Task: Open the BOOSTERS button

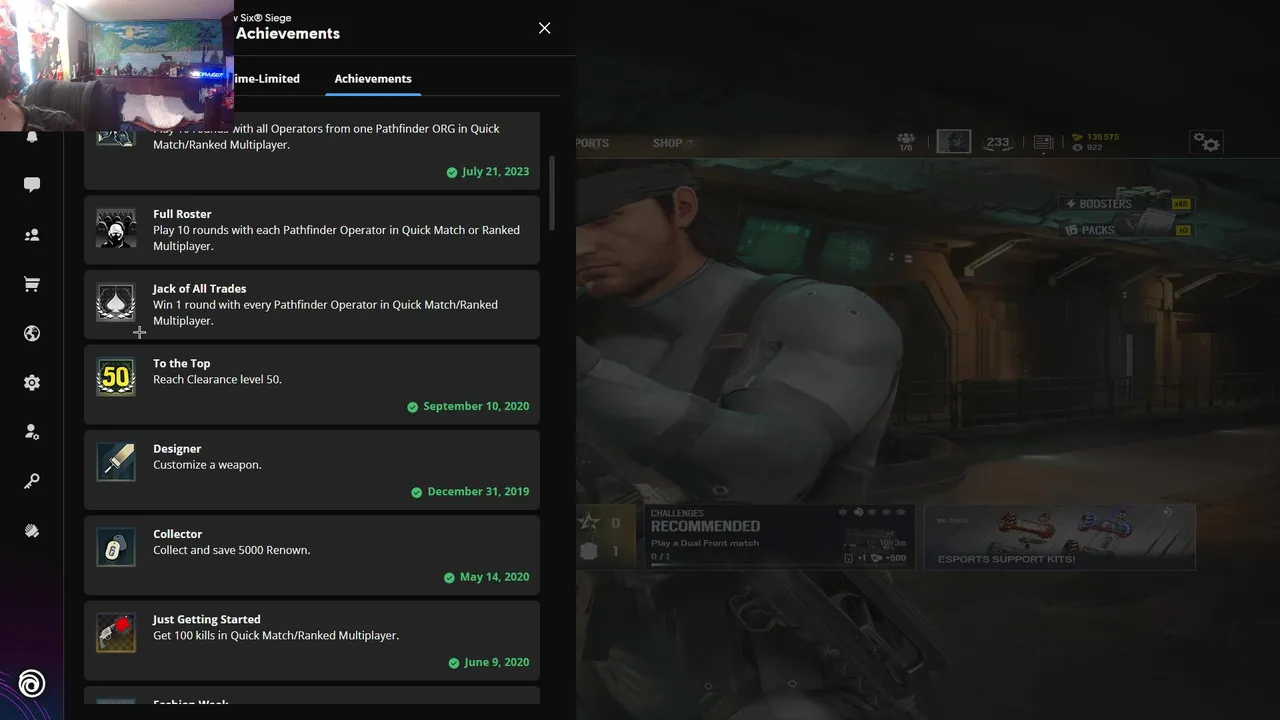Action: click(1128, 204)
